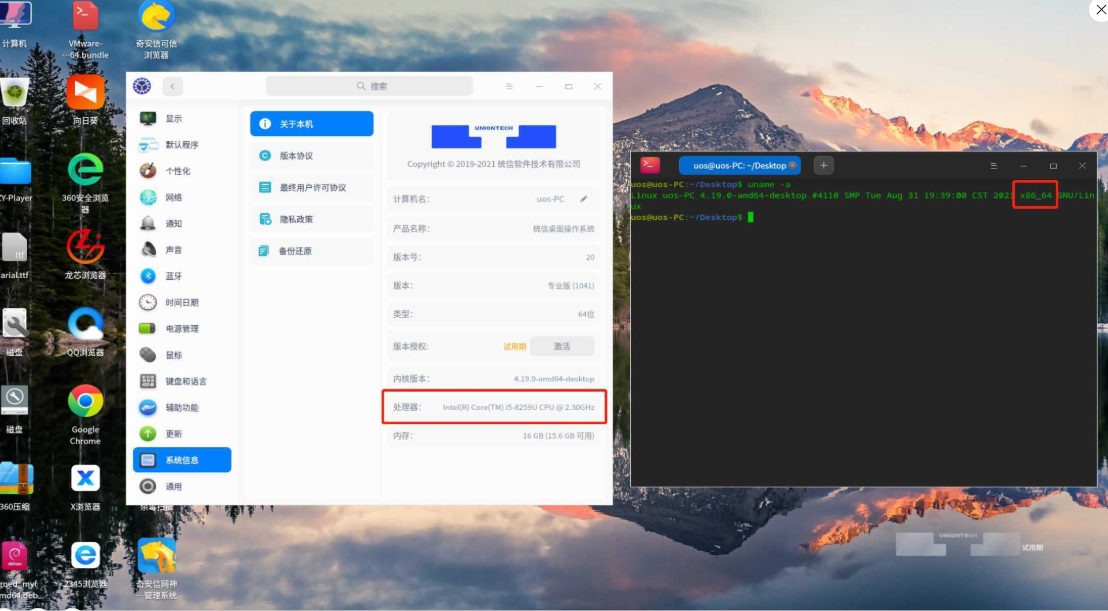Image resolution: width=1108 pixels, height=611 pixels.
Task: Launch Sunflower (向日葵) remote app
Action: [x=86, y=100]
